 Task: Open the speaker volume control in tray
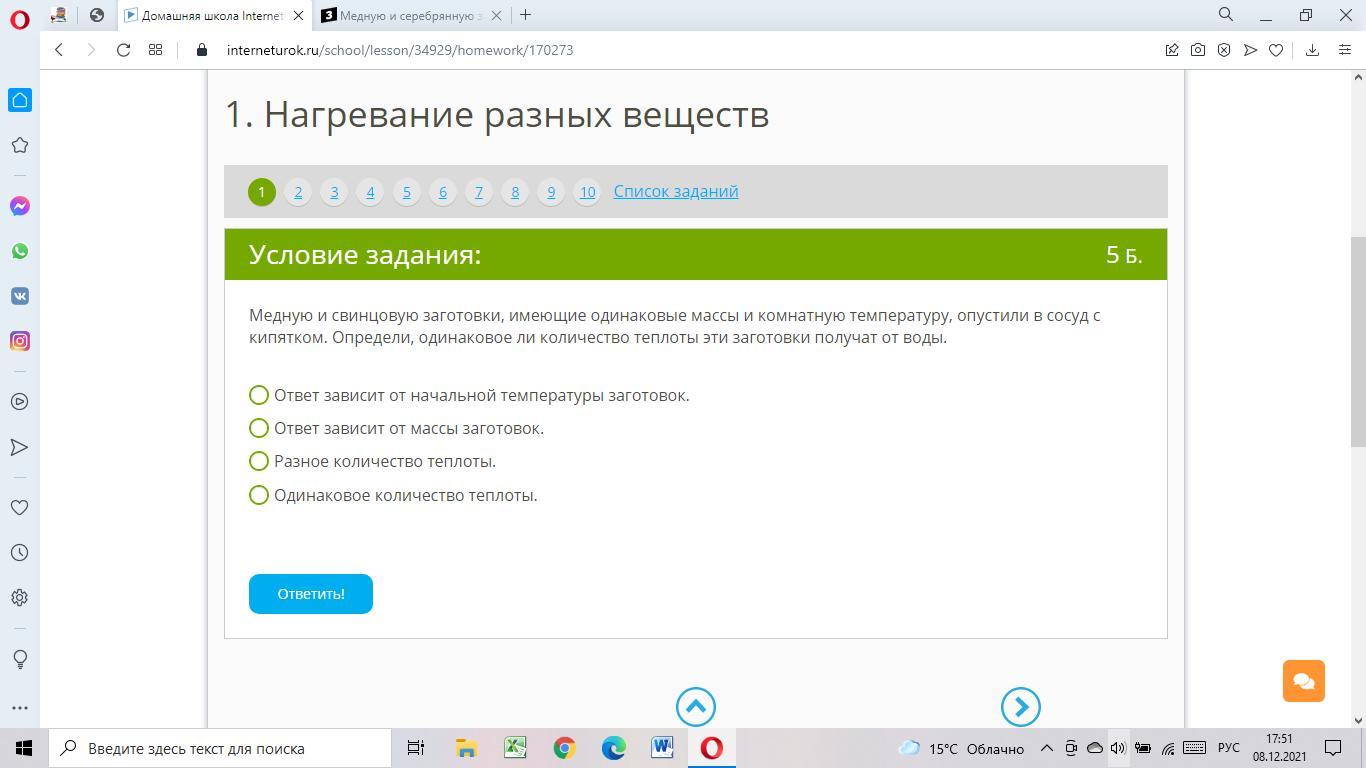click(x=1118, y=748)
